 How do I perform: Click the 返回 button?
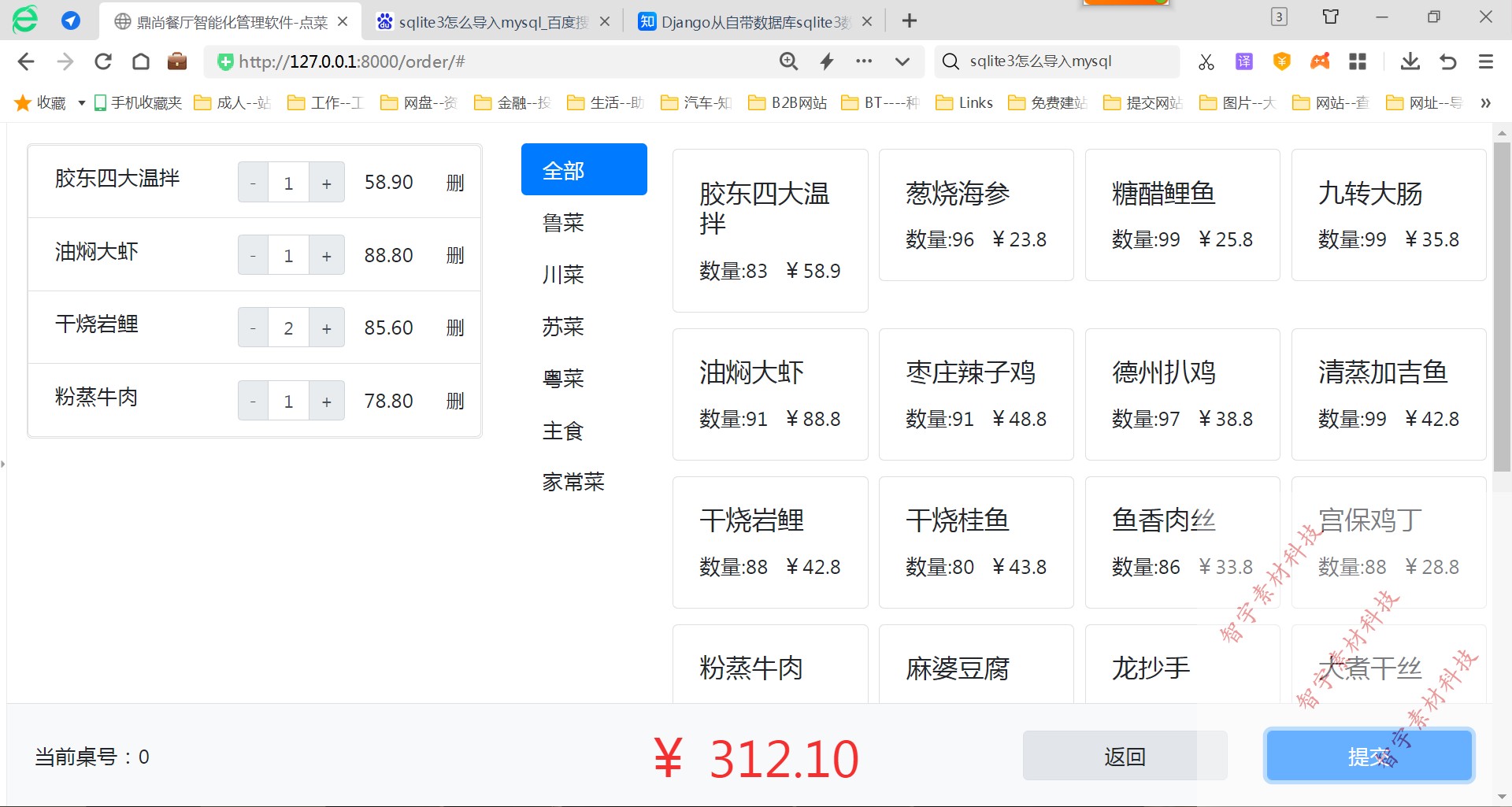tap(1125, 756)
